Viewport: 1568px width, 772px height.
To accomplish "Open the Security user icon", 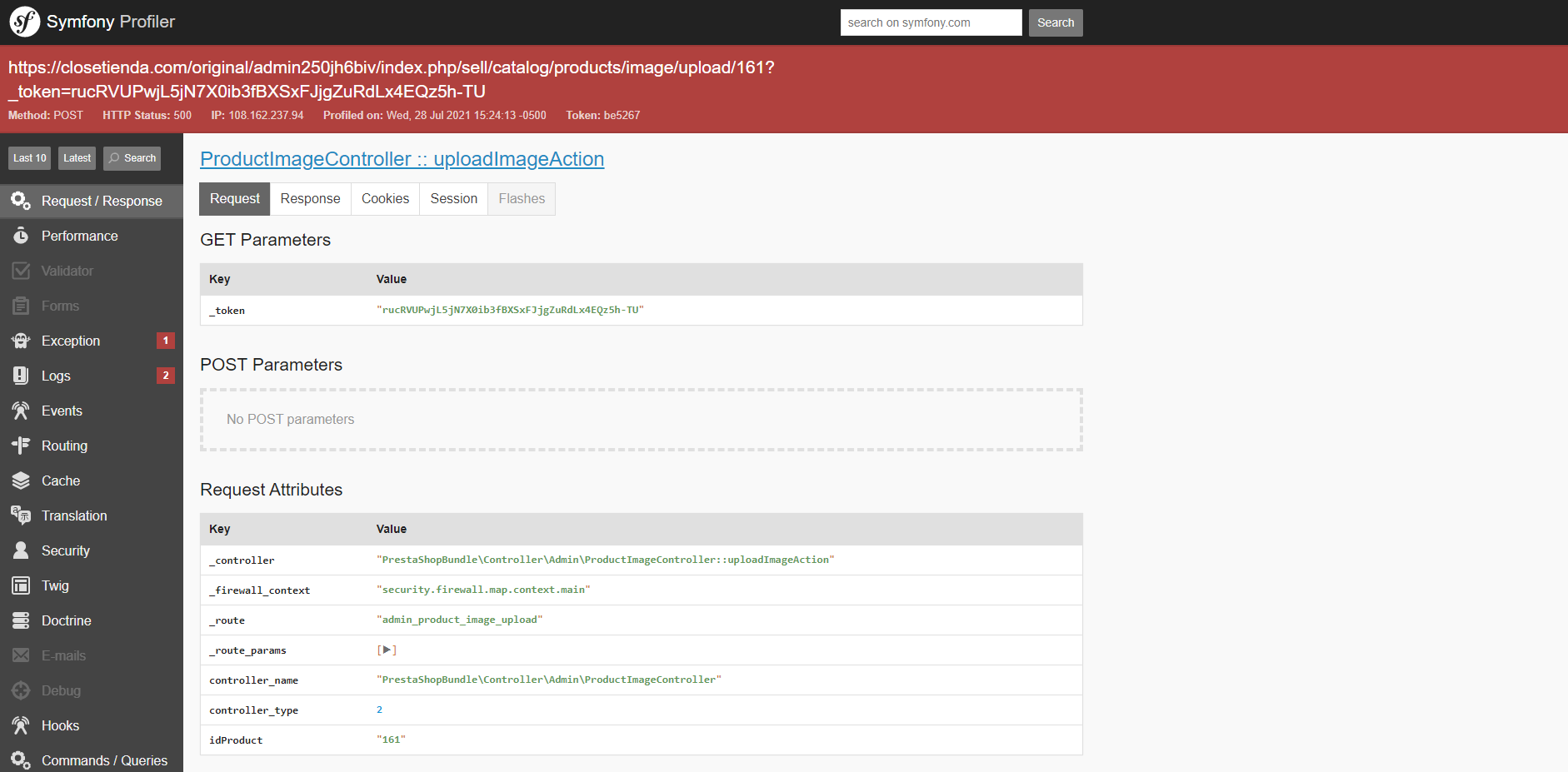I will pyautogui.click(x=21, y=550).
